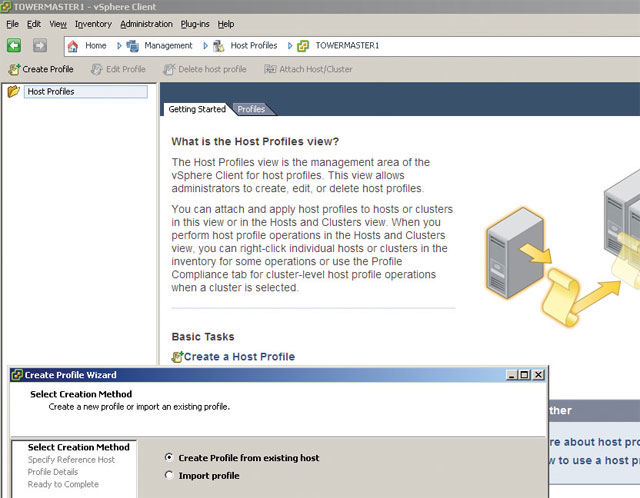This screenshot has height=498, width=640.
Task: Switch to the Profiles tab
Action: (x=251, y=109)
